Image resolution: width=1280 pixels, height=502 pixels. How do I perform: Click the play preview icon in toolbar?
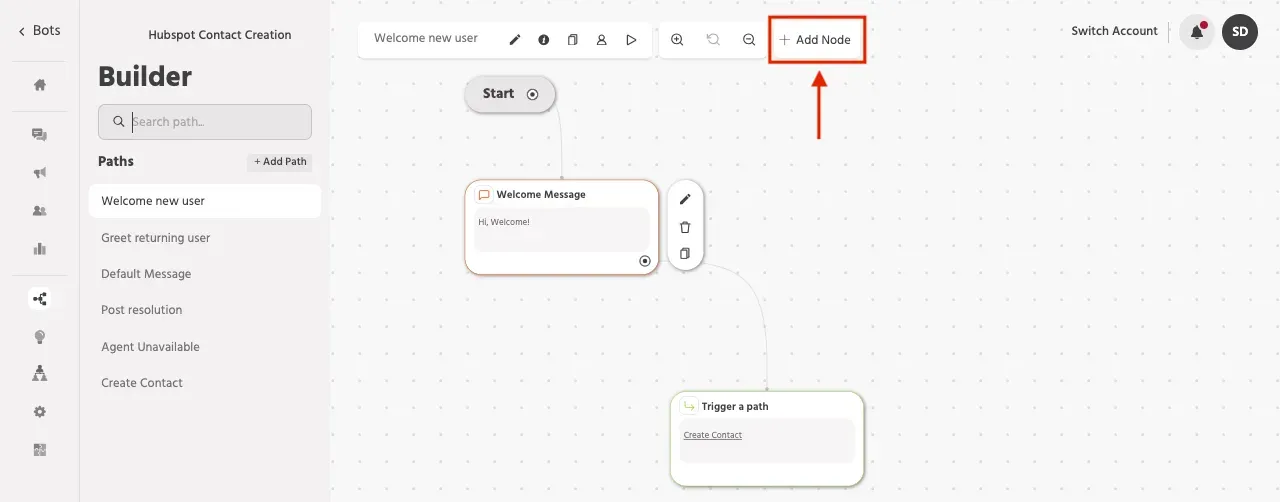(x=631, y=40)
